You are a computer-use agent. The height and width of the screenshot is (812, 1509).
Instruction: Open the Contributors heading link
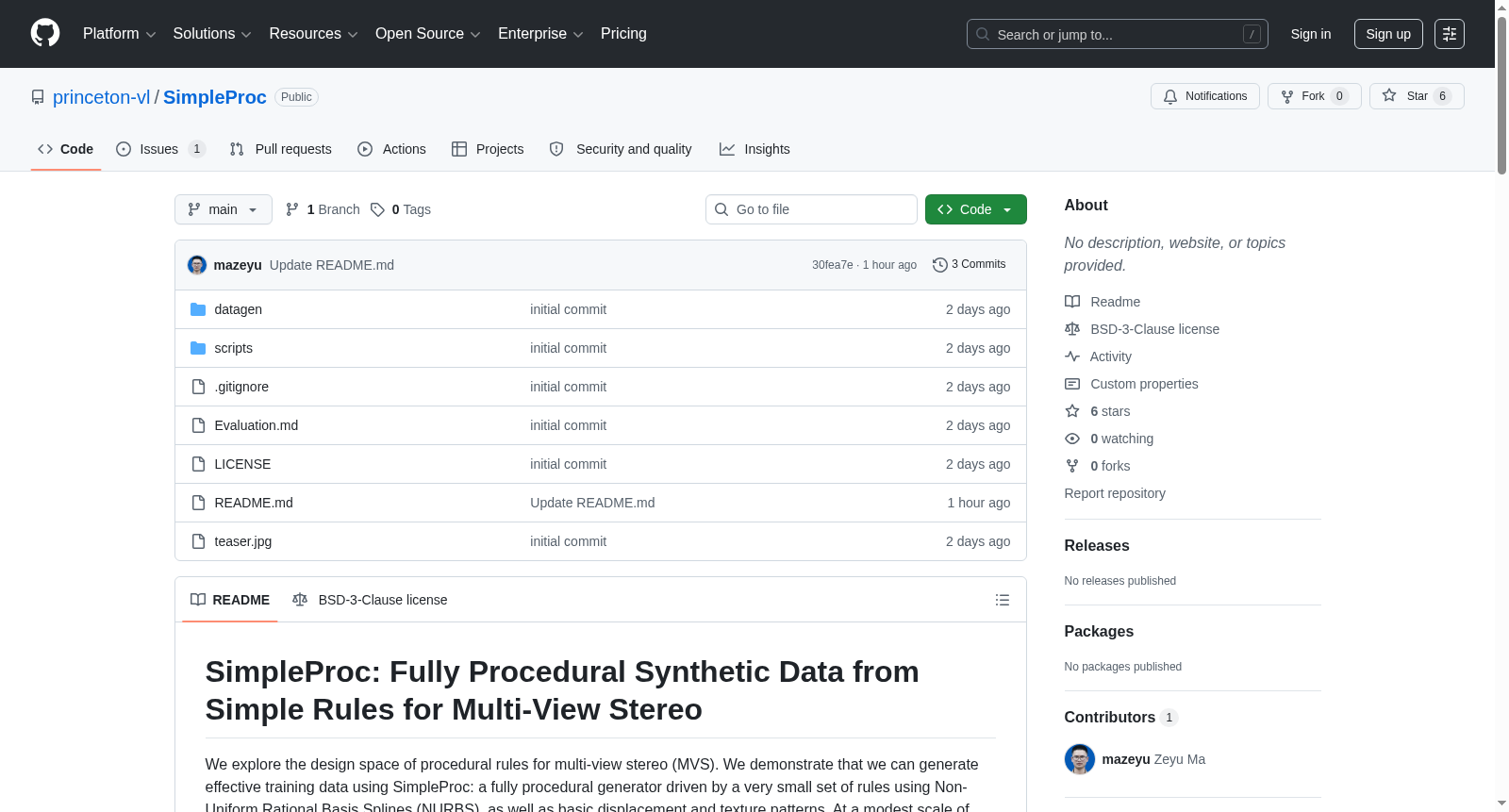1120,717
